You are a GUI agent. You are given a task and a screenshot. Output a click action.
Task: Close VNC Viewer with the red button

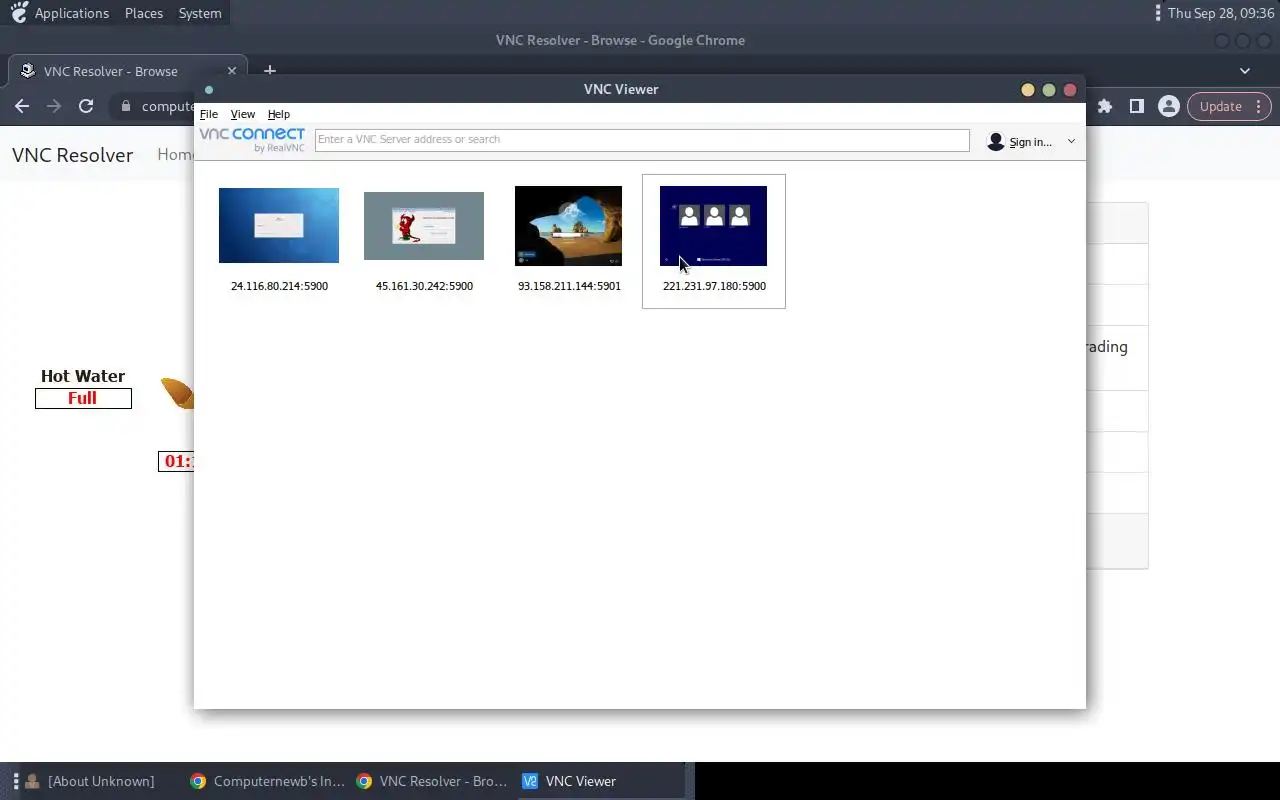tap(1069, 90)
